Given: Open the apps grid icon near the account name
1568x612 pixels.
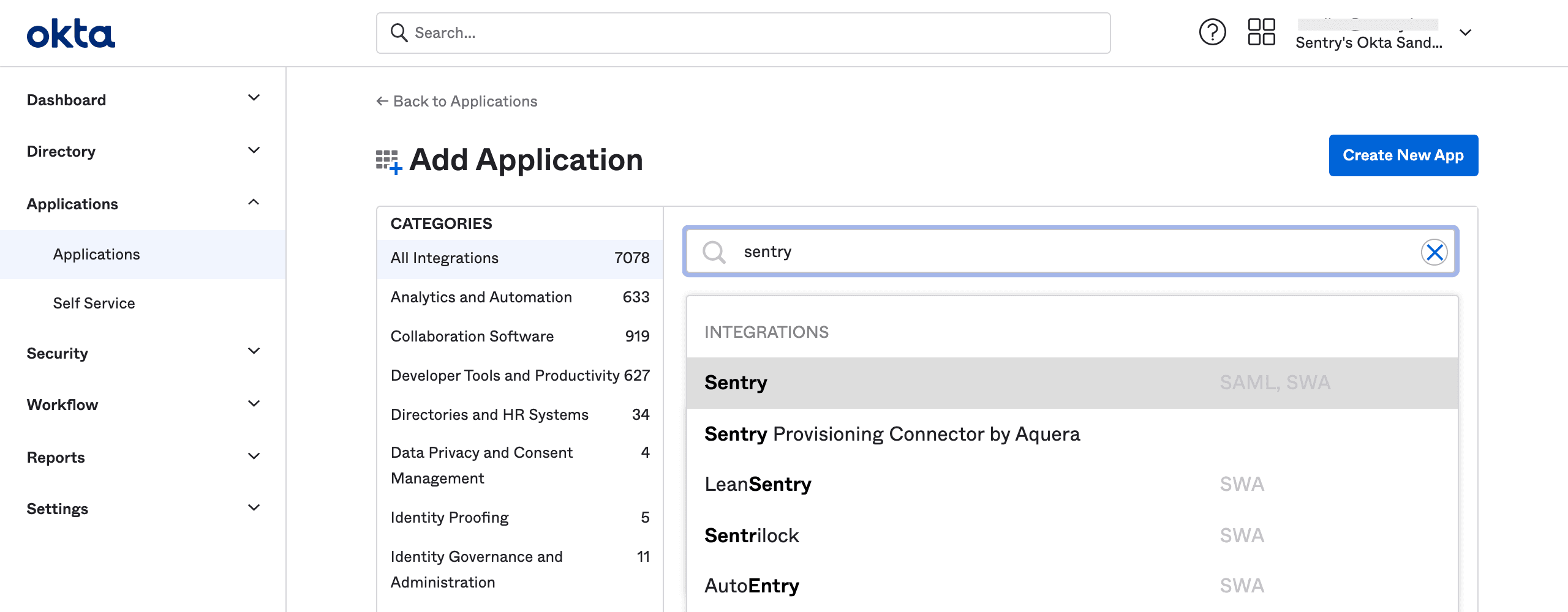Looking at the screenshot, I should [x=1261, y=32].
